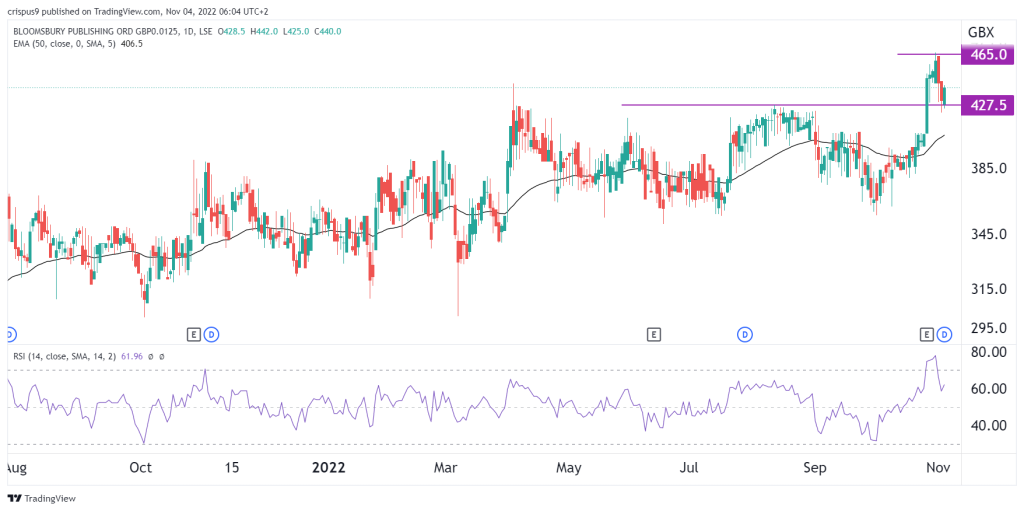Click the 345.0 price axis label

989,233
